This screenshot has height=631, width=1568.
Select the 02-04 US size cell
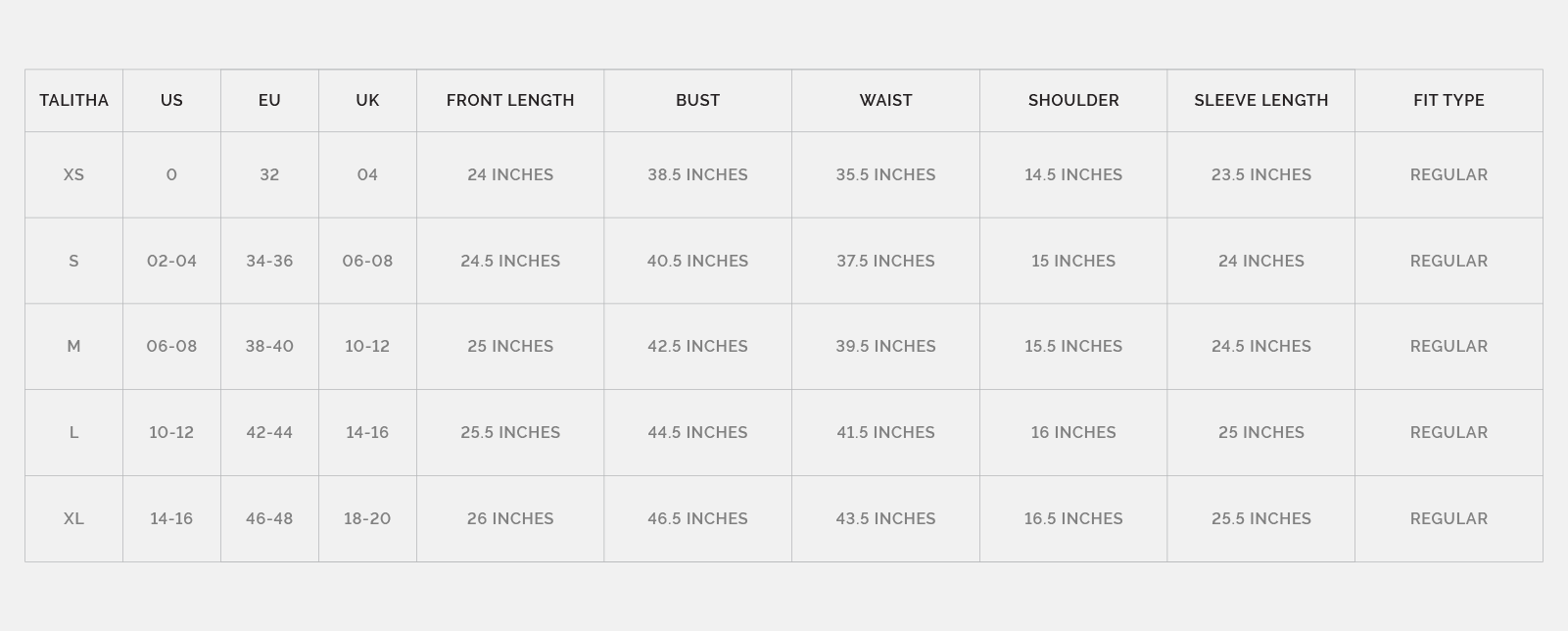coord(171,261)
